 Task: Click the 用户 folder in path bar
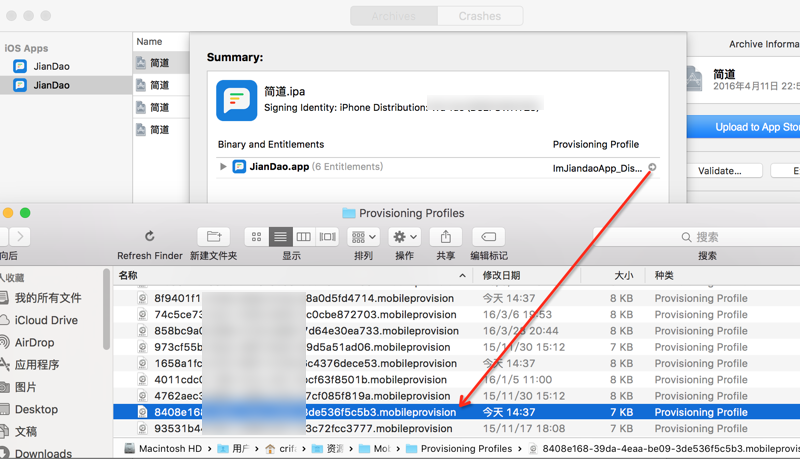click(x=234, y=449)
